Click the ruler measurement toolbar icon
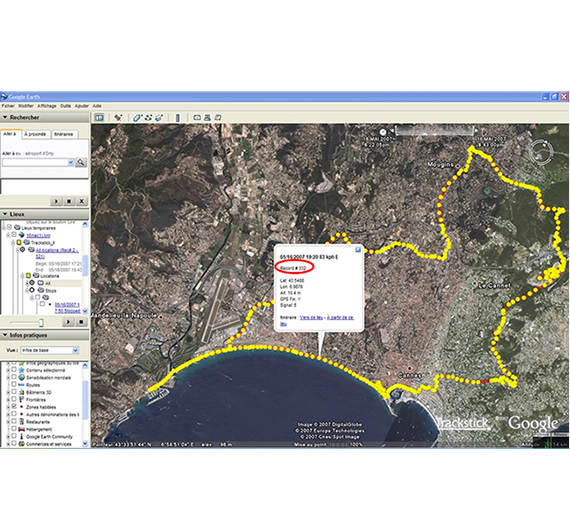 click(x=178, y=117)
